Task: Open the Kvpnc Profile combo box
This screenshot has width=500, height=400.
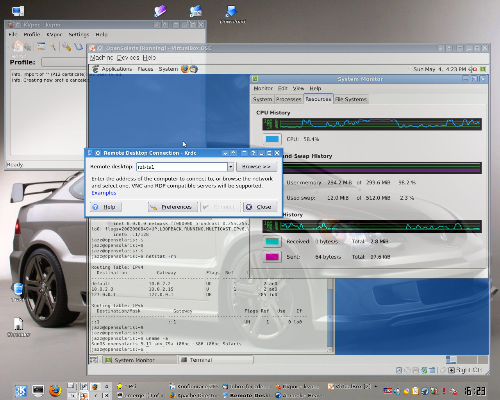Action: pyautogui.click(x=64, y=62)
